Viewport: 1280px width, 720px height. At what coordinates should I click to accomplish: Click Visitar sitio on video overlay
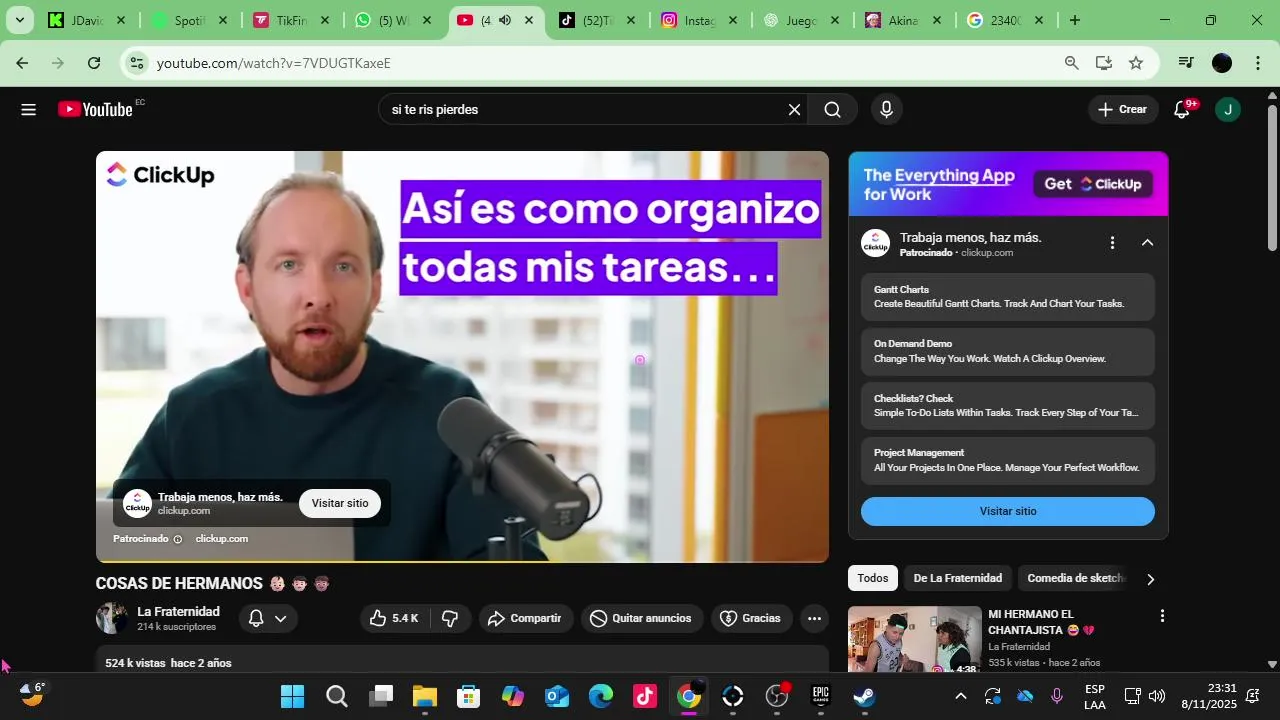point(340,504)
